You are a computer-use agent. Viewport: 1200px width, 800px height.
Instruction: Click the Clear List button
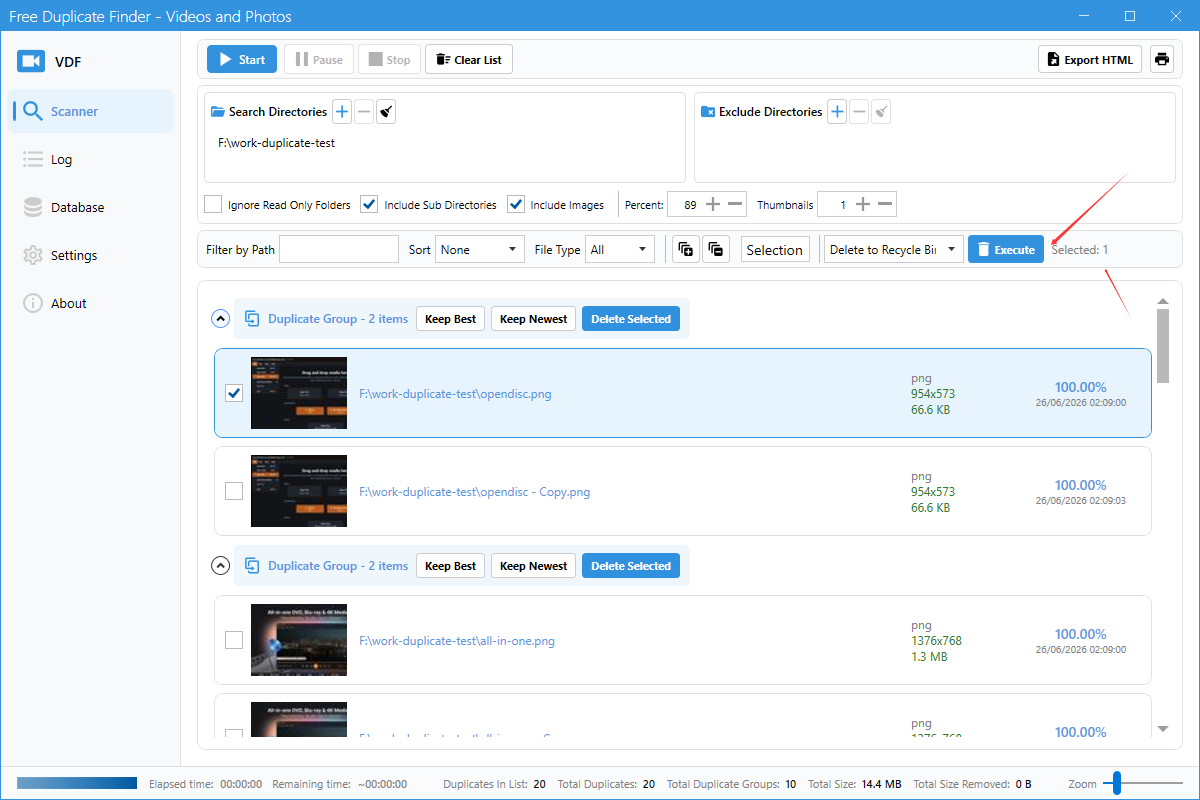click(469, 59)
